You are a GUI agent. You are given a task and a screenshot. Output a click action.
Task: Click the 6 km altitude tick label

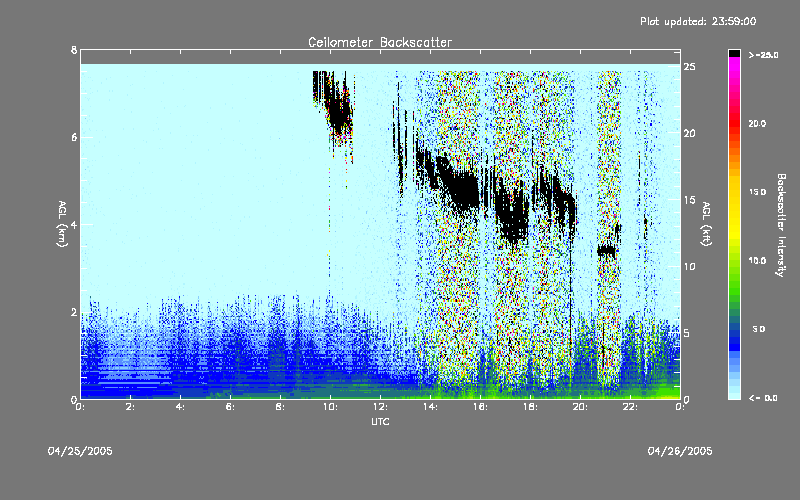(x=74, y=137)
